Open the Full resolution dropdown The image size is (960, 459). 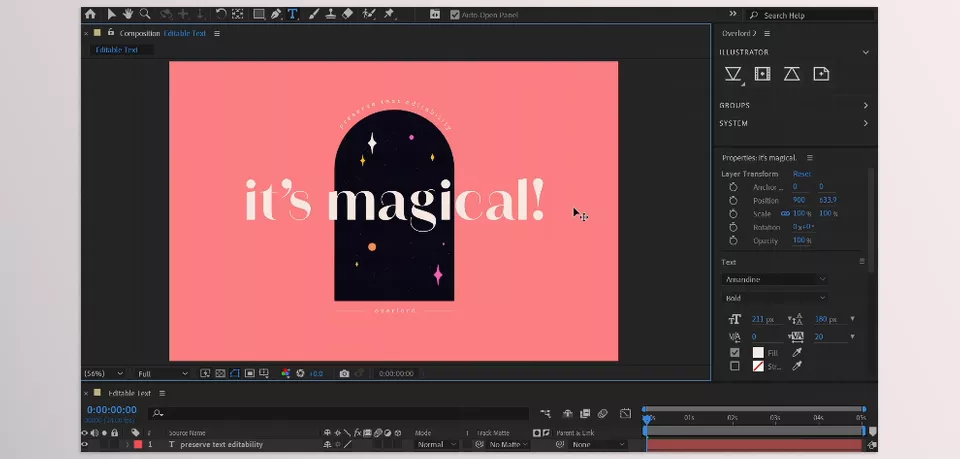point(162,373)
